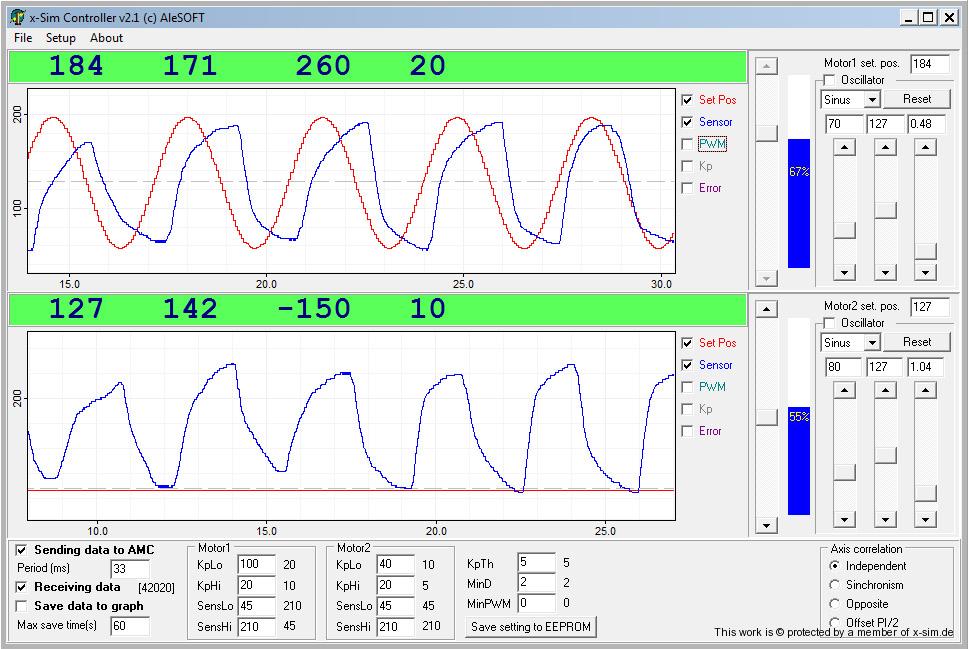Click down arrow below Motor1 frequency slider (0.48)

(925, 272)
